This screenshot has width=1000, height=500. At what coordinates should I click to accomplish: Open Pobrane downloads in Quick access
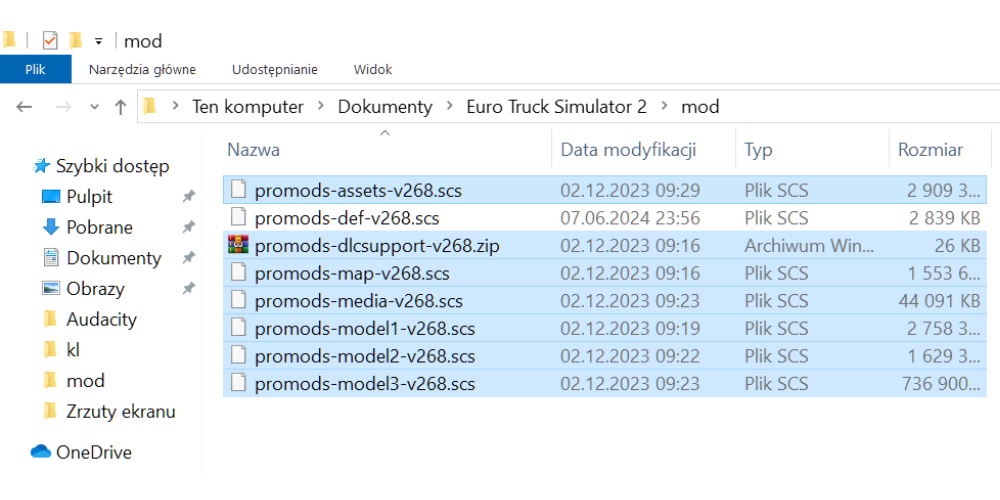point(99,227)
